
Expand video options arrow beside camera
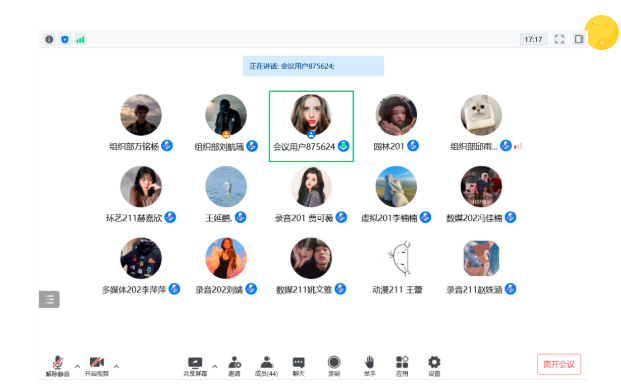116,366
